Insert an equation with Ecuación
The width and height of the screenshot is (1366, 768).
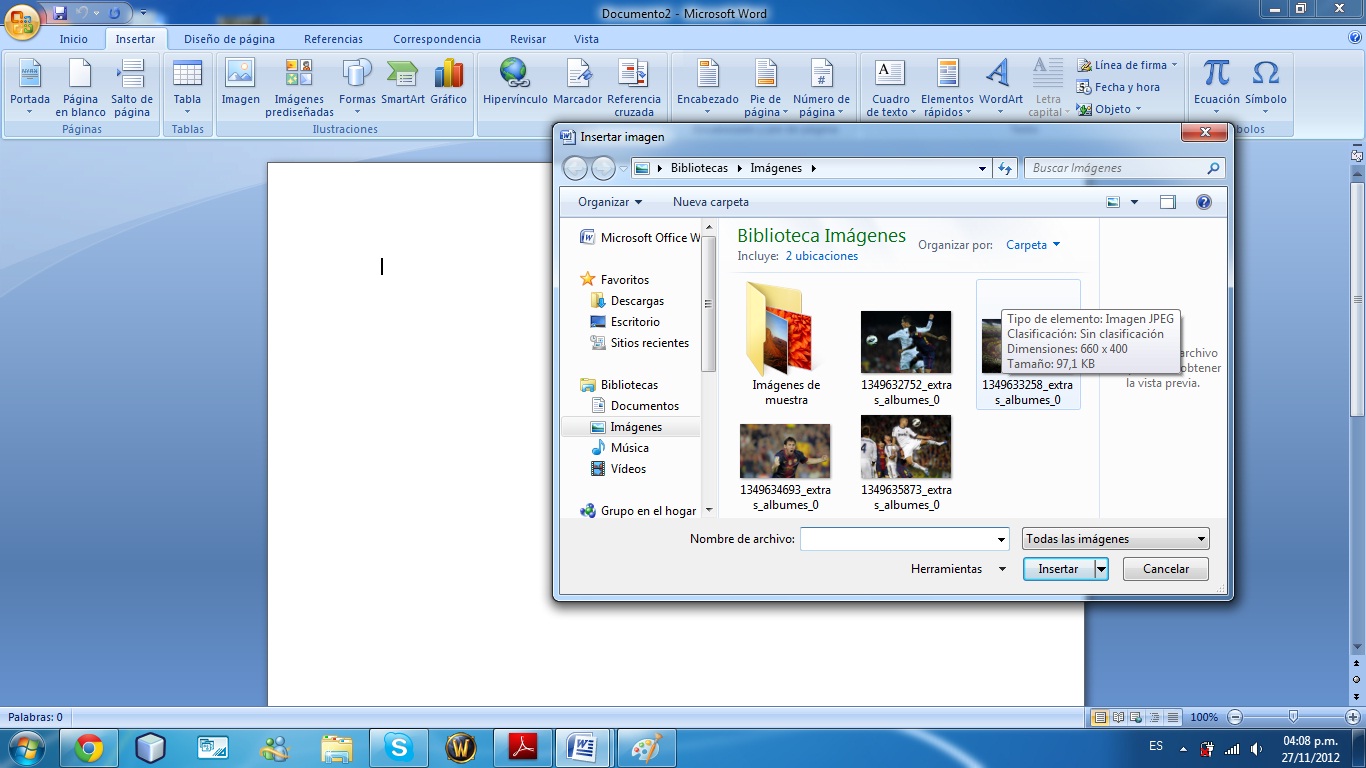[1216, 88]
